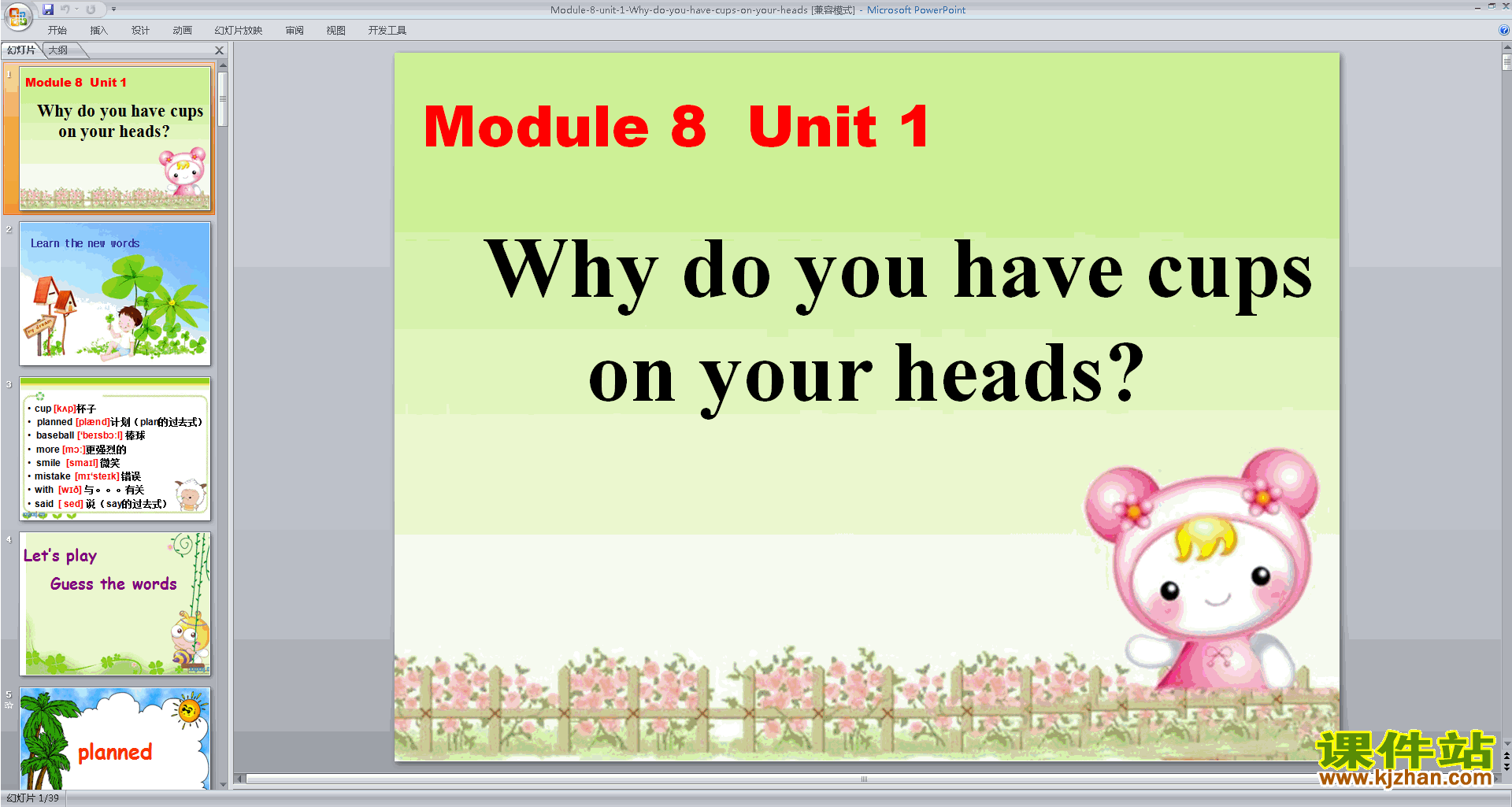Click the horizontal scrollbar thumb in editor

(864, 779)
